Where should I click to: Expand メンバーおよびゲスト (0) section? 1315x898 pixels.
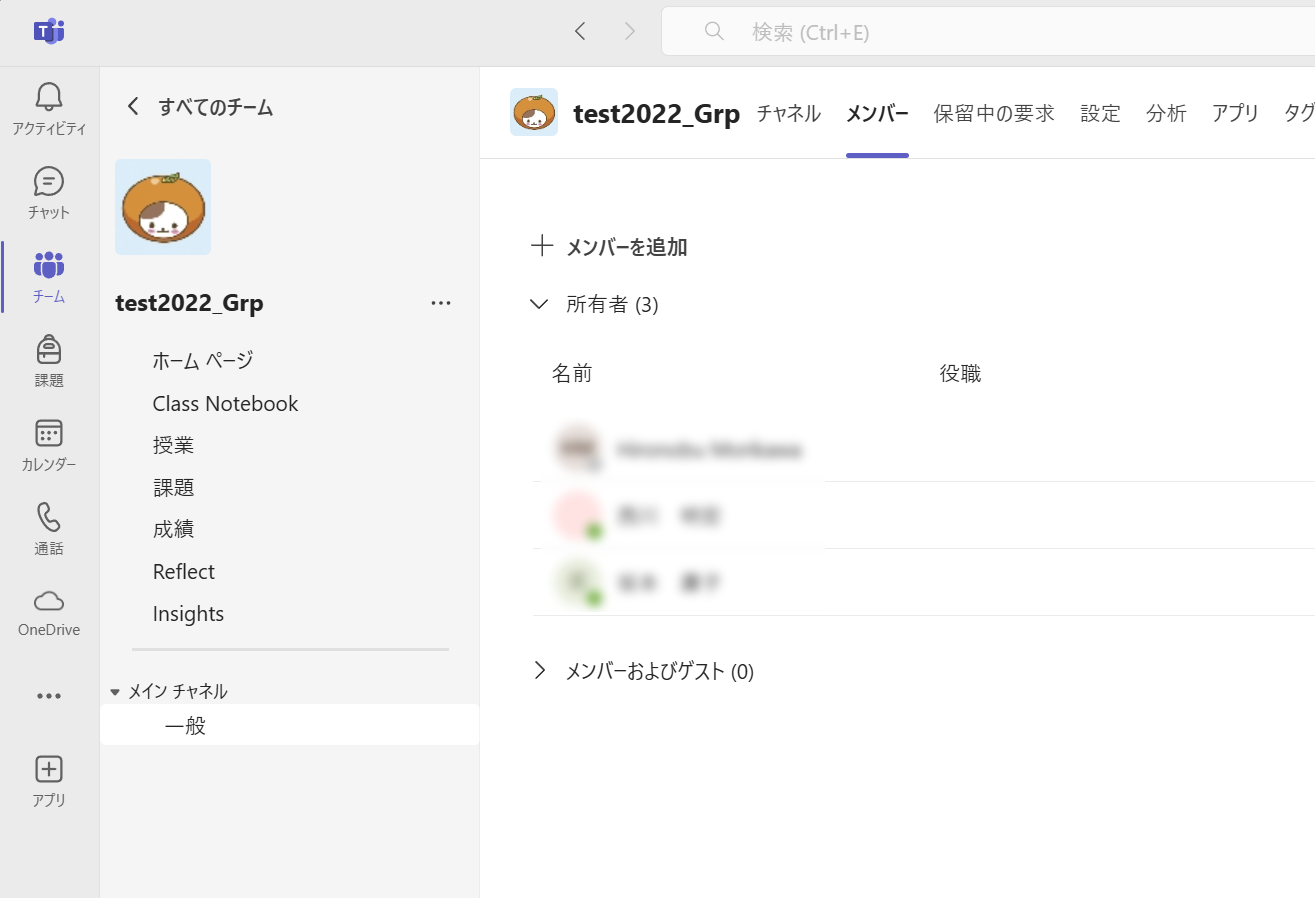(540, 671)
